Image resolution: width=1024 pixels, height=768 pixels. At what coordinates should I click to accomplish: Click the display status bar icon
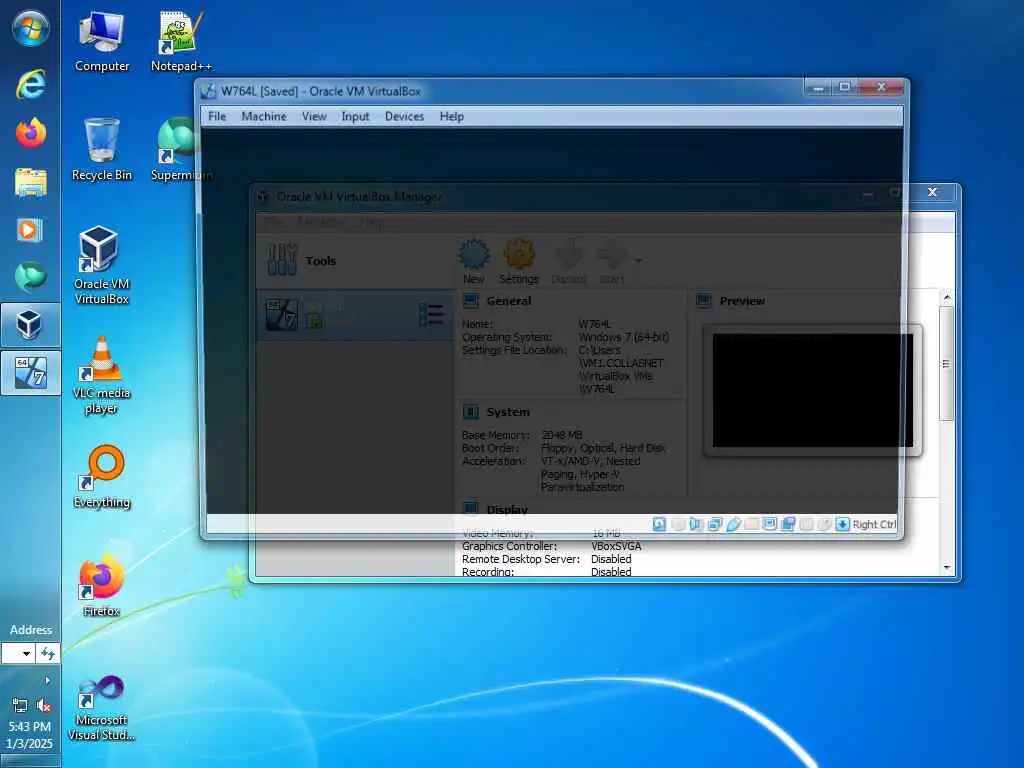point(770,524)
